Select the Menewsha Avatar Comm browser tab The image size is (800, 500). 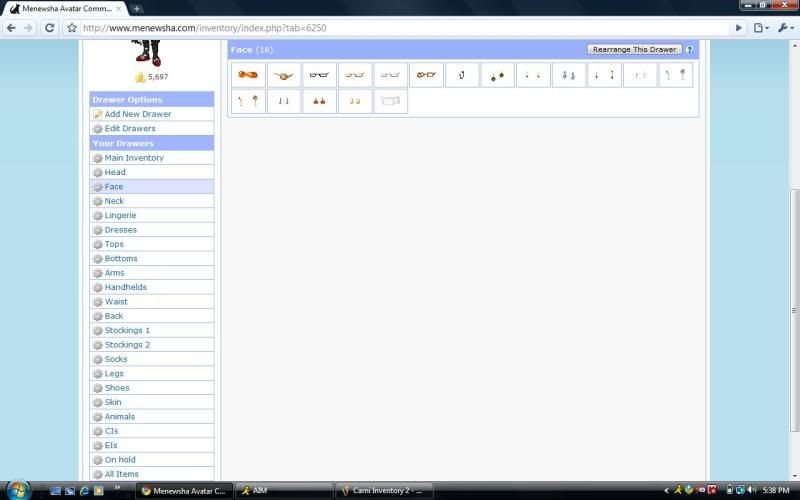(x=65, y=9)
